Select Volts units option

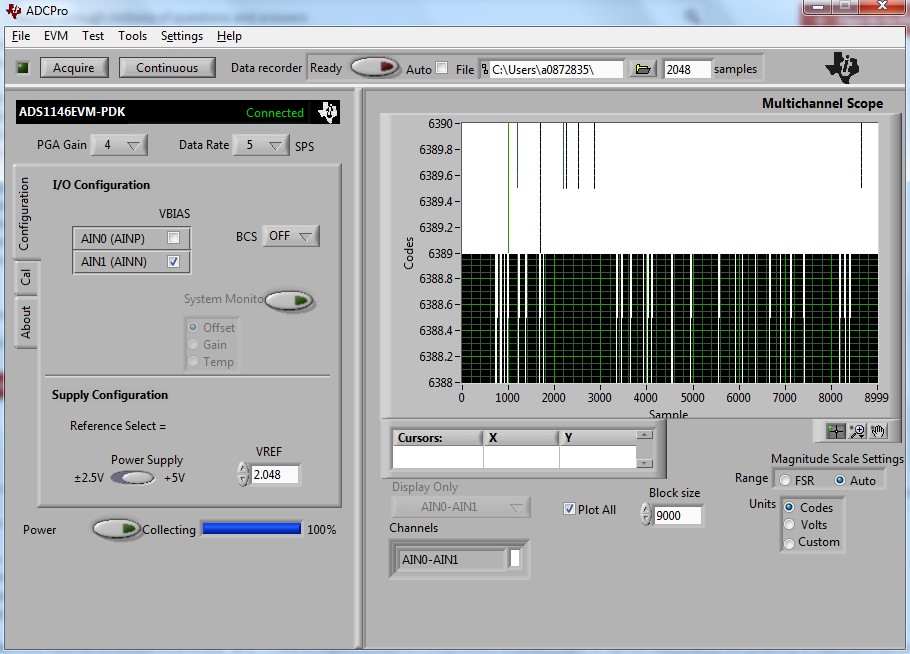click(x=789, y=525)
